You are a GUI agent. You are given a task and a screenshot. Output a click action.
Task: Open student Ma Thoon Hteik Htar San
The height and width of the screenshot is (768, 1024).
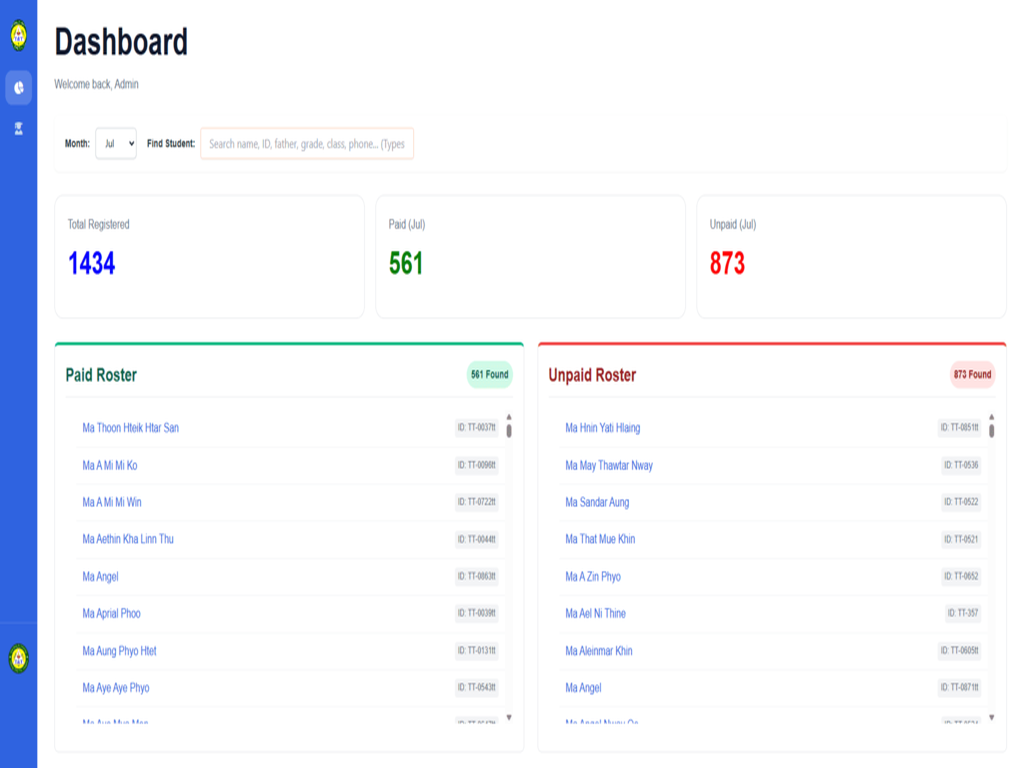pyautogui.click(x=131, y=428)
